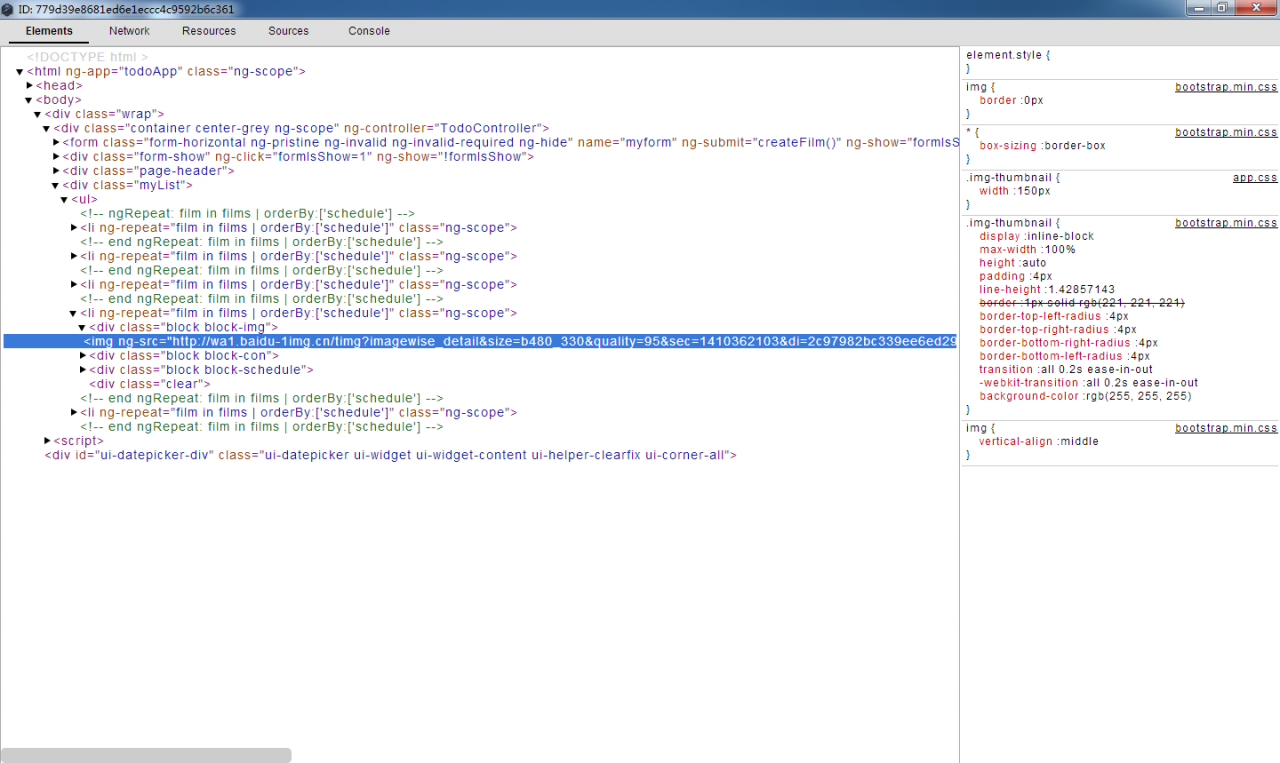
Task: Click the first ngRepeat start comment
Action: coord(247,214)
